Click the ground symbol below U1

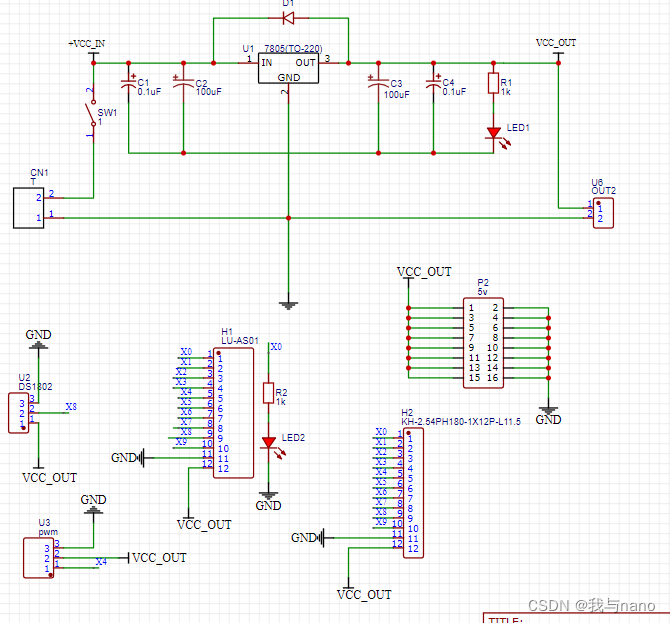point(288,306)
